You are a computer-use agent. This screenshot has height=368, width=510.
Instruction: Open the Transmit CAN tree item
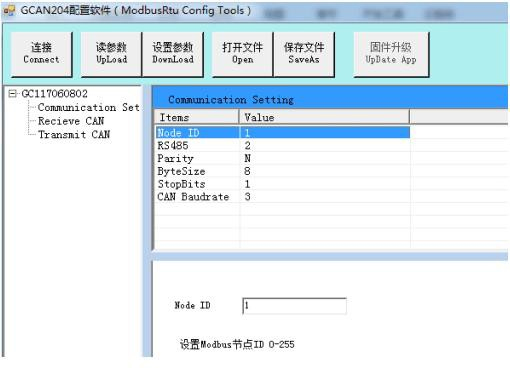tap(74, 134)
